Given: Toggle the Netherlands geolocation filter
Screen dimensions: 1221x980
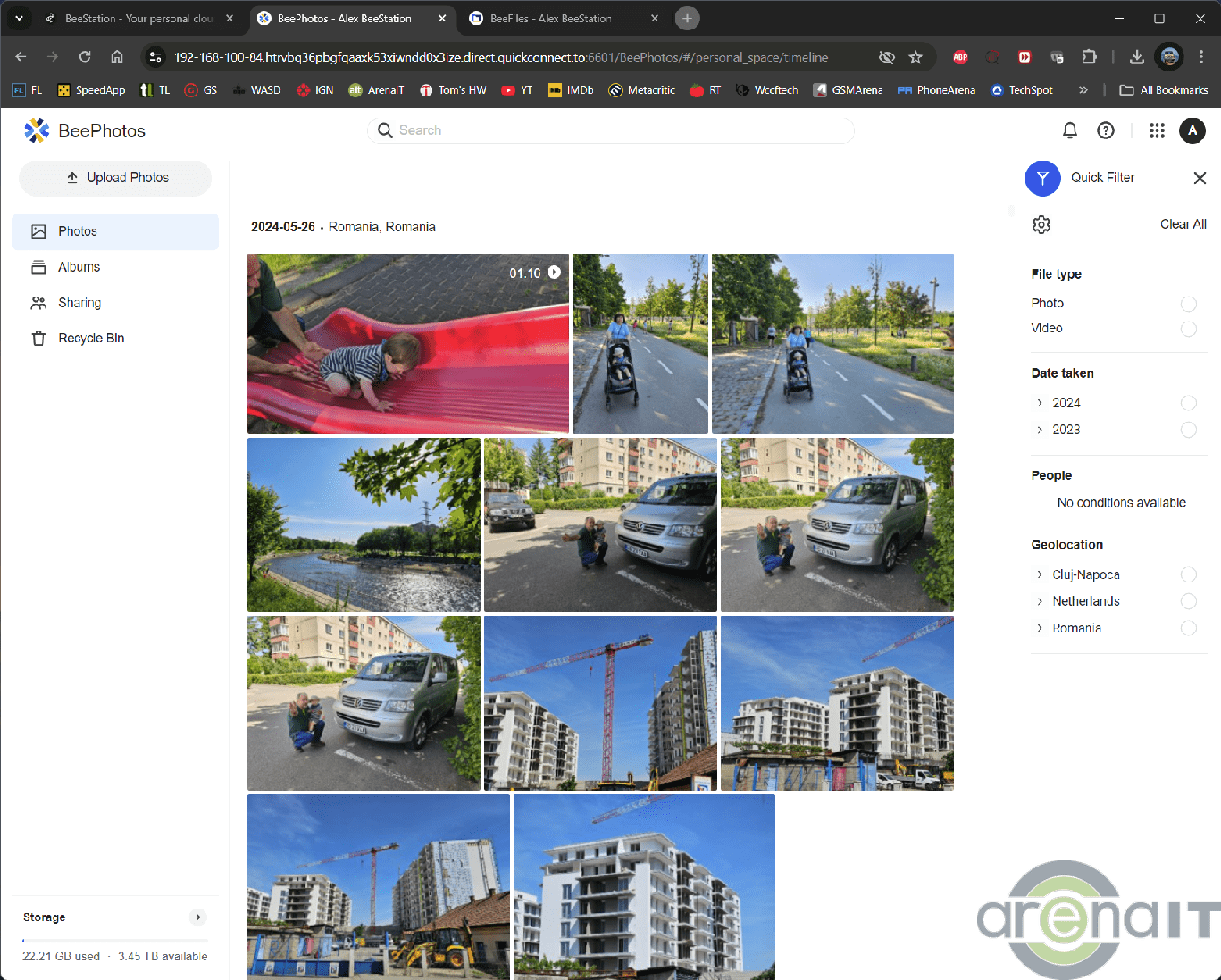Looking at the screenshot, I should pos(1188,601).
